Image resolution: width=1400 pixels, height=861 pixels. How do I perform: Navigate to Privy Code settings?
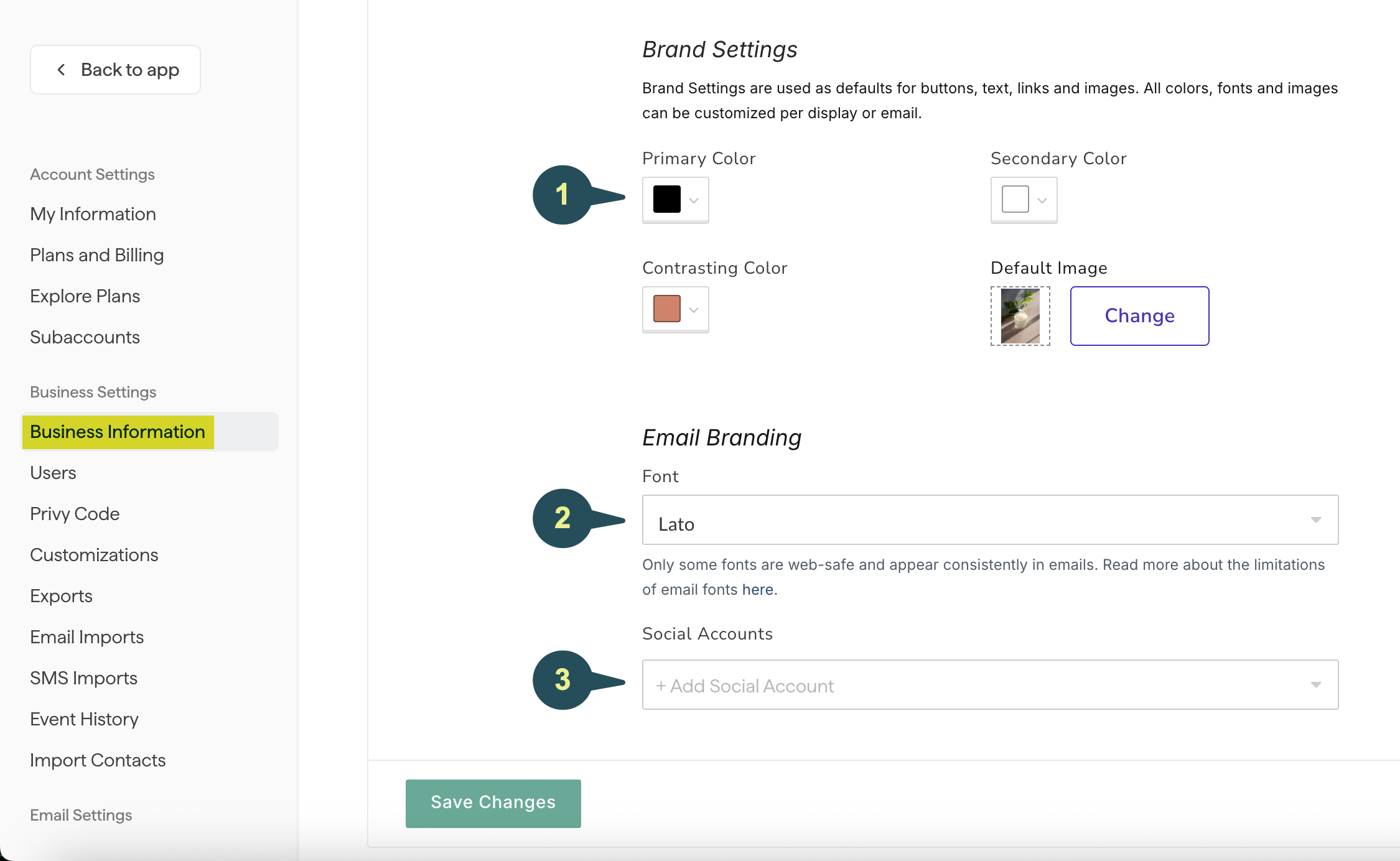tap(74, 513)
